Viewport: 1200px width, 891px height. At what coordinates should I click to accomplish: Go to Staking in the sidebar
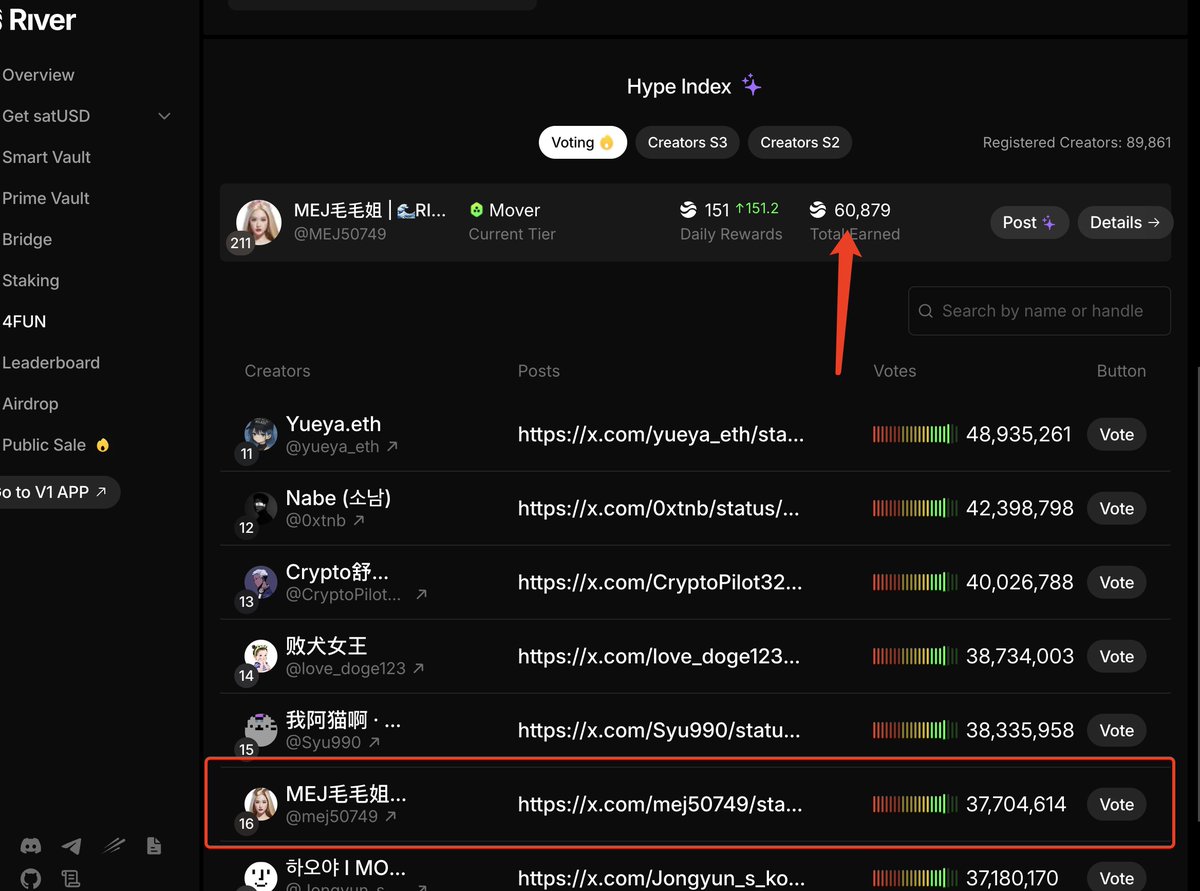point(31,281)
